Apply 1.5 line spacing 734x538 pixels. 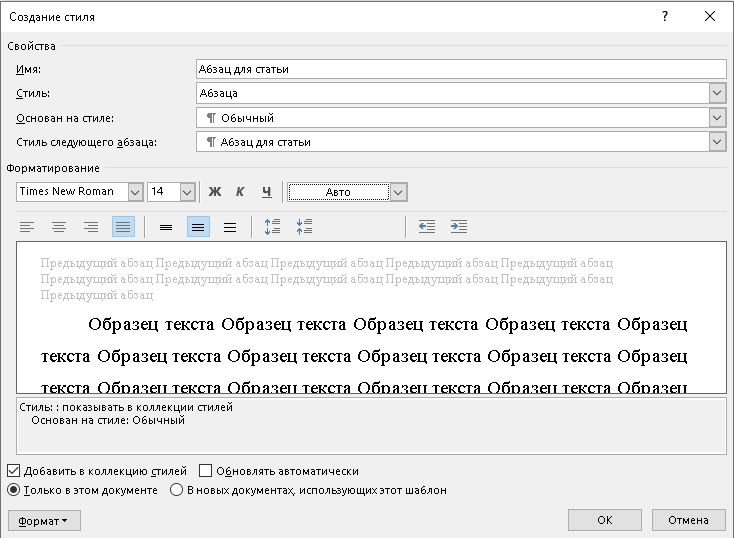pos(198,227)
